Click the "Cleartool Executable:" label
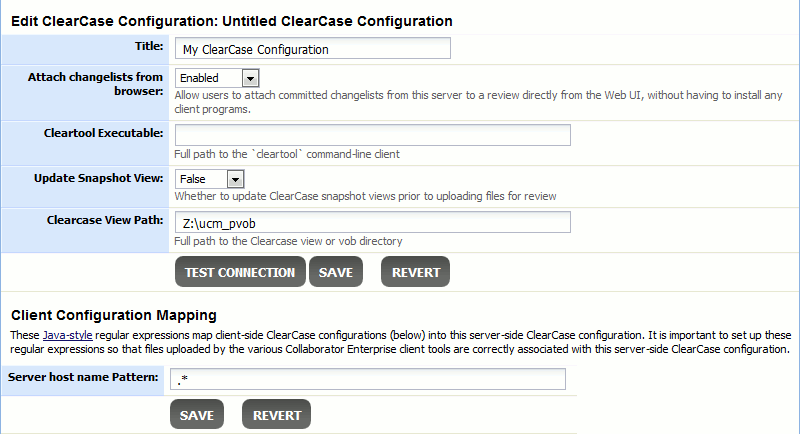 104,133
